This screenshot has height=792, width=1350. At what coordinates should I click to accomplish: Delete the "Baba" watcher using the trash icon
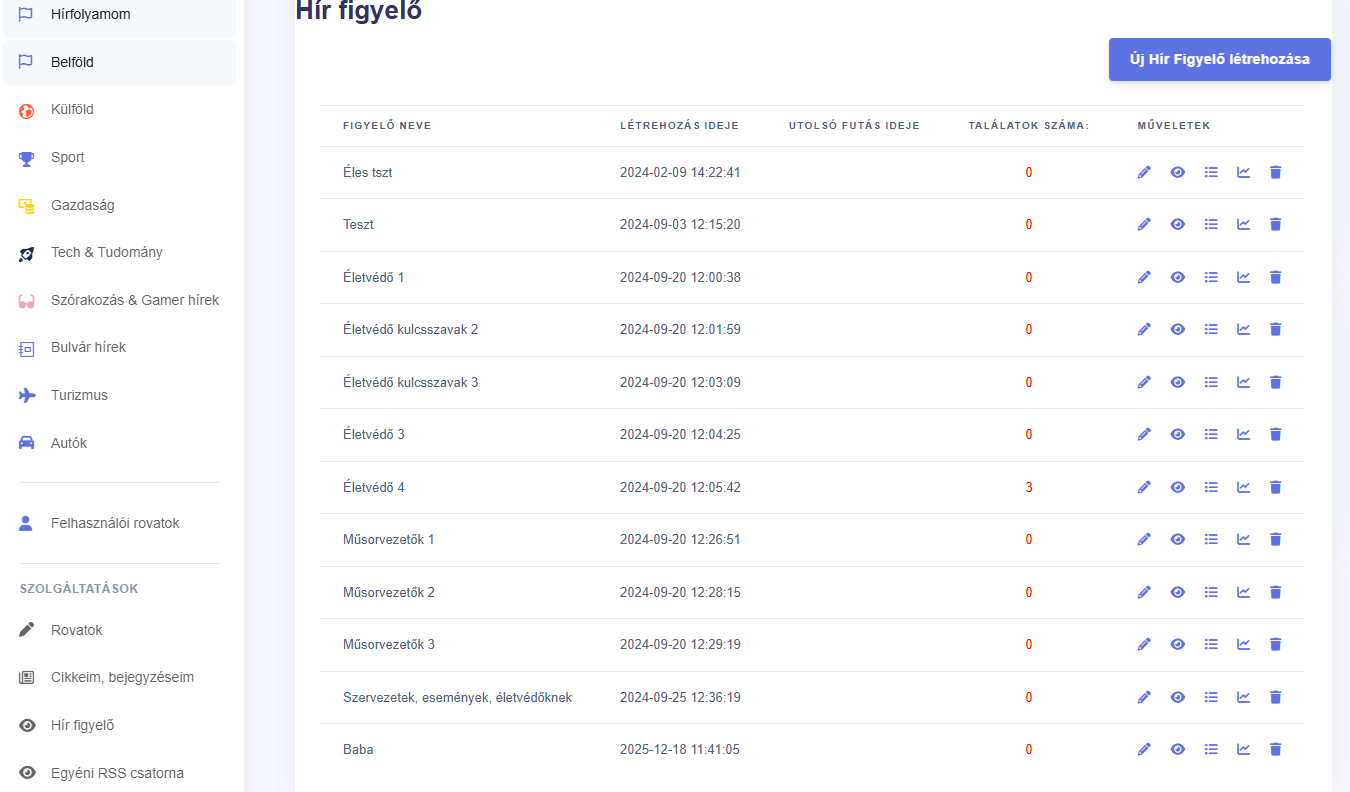tap(1275, 748)
